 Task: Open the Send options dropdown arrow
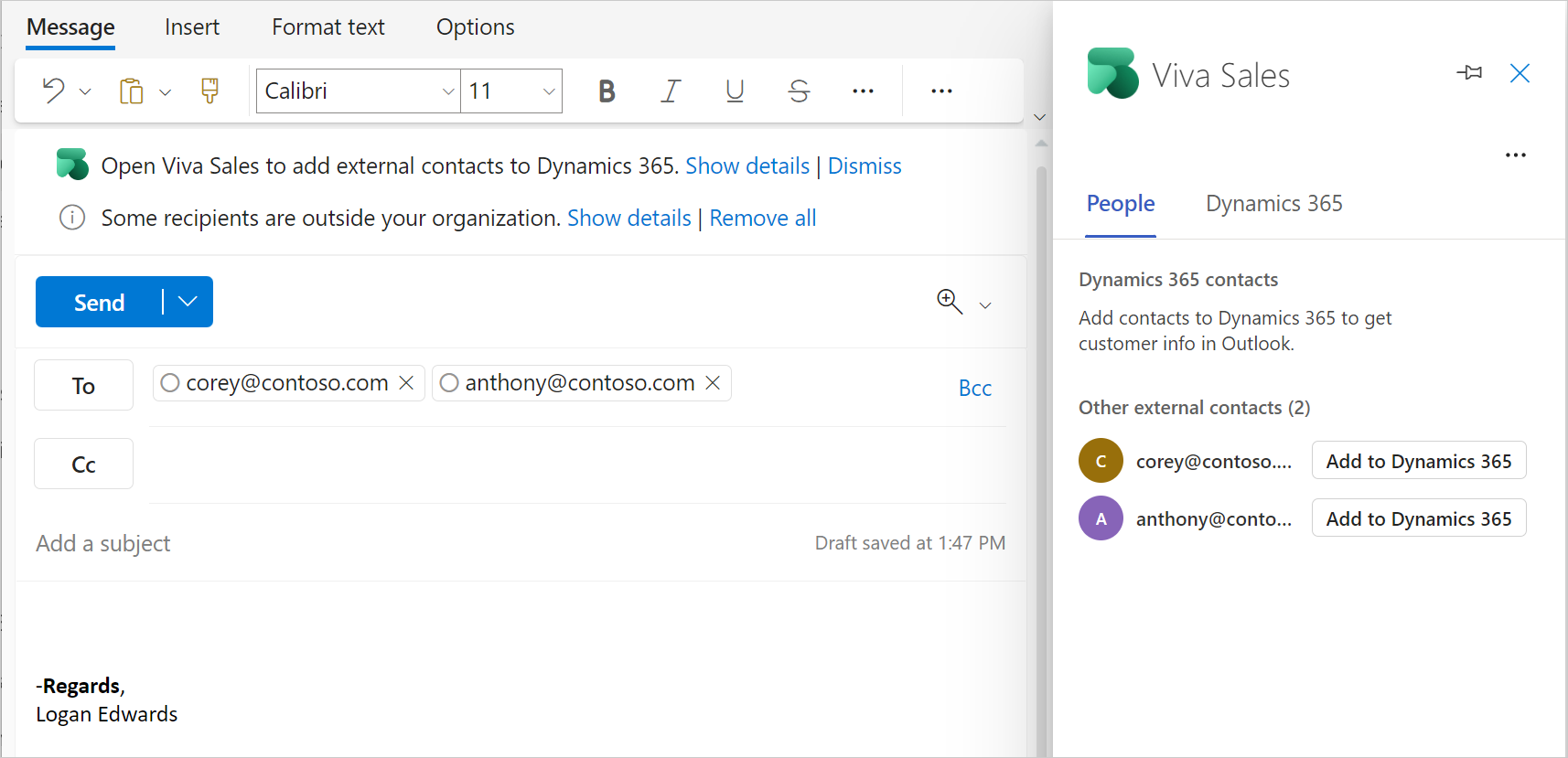click(x=188, y=302)
